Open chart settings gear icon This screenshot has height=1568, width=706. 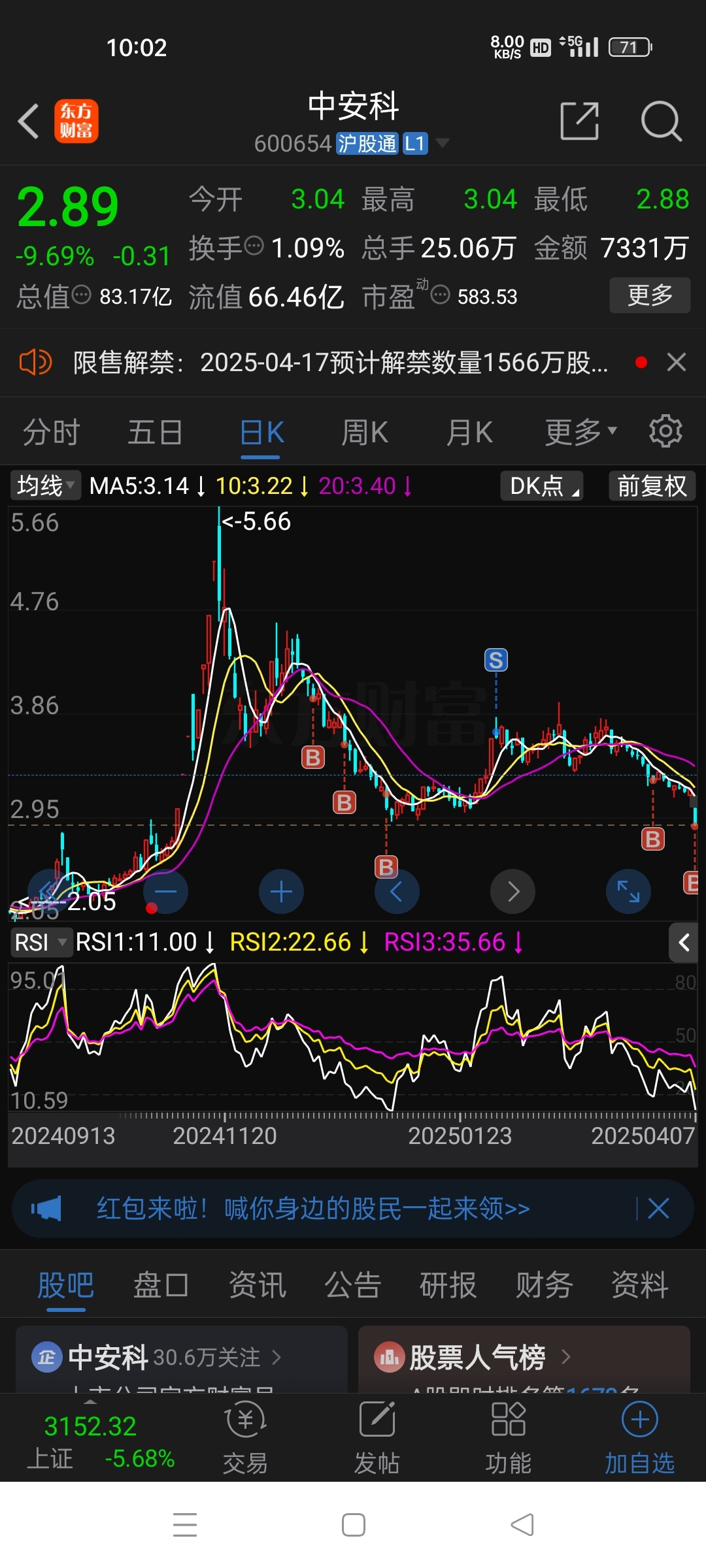click(x=665, y=431)
